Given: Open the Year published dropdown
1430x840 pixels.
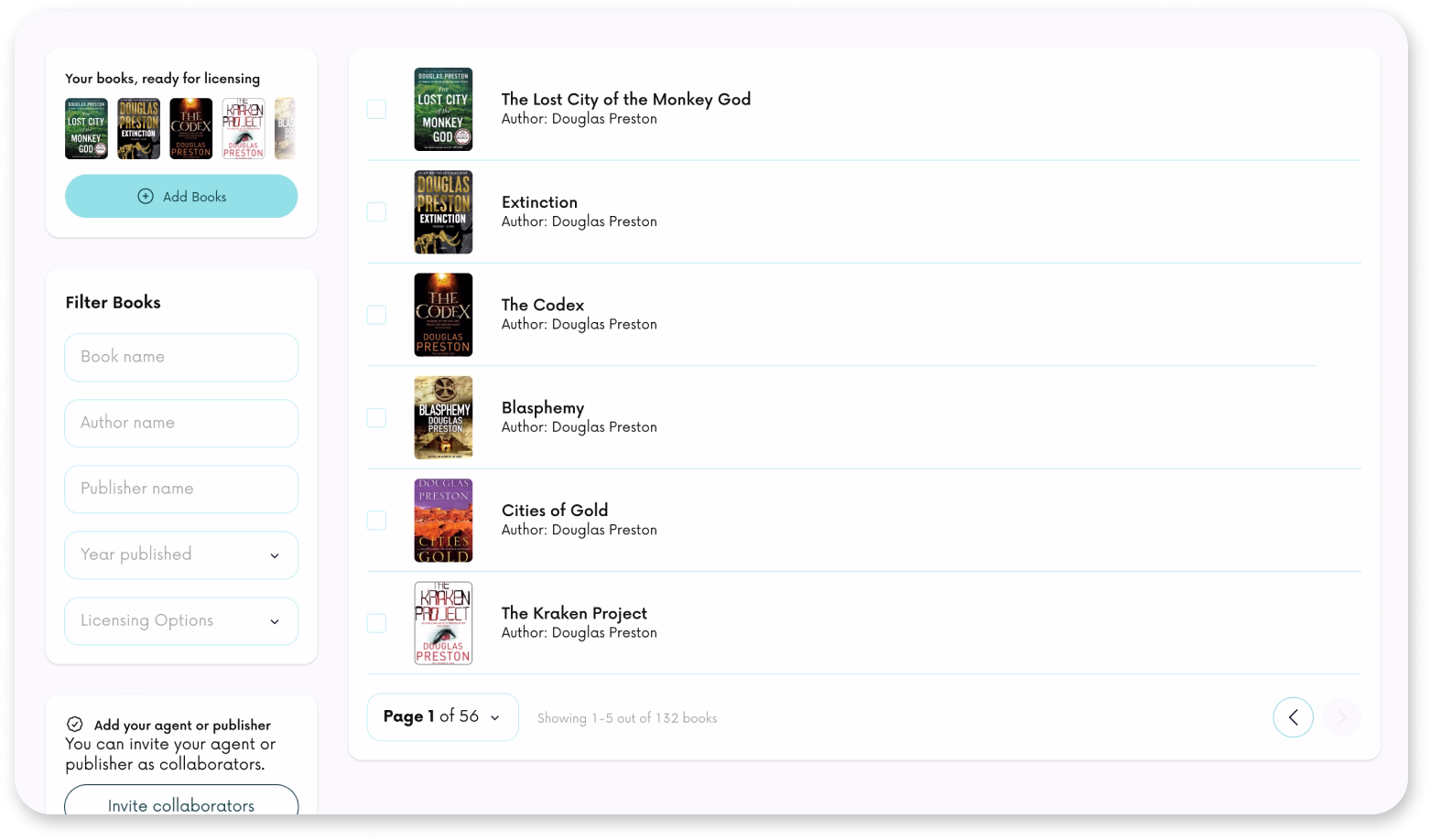Looking at the screenshot, I should point(181,555).
